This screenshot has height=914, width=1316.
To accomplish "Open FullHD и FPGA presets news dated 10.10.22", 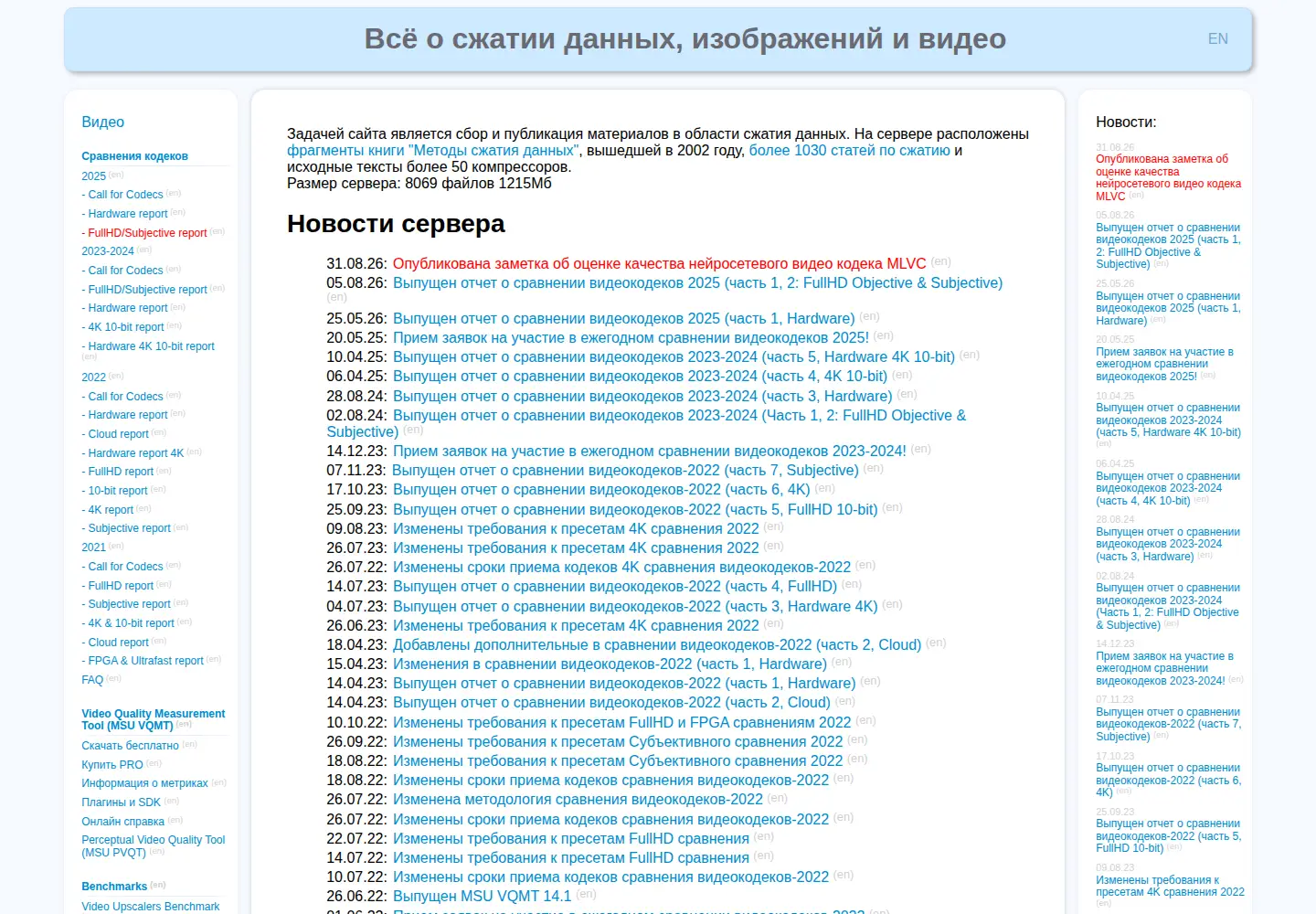I will pos(621,723).
